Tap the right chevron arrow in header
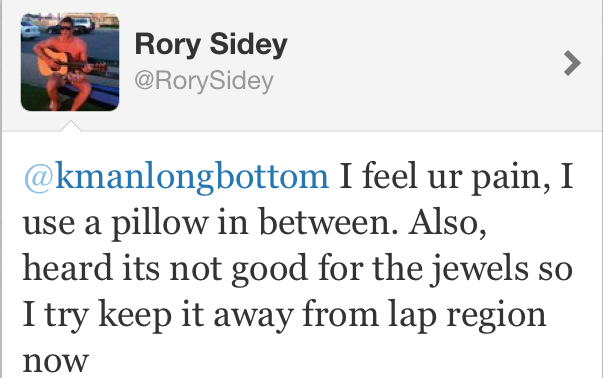Image resolution: width=603 pixels, height=378 pixels. 572,63
